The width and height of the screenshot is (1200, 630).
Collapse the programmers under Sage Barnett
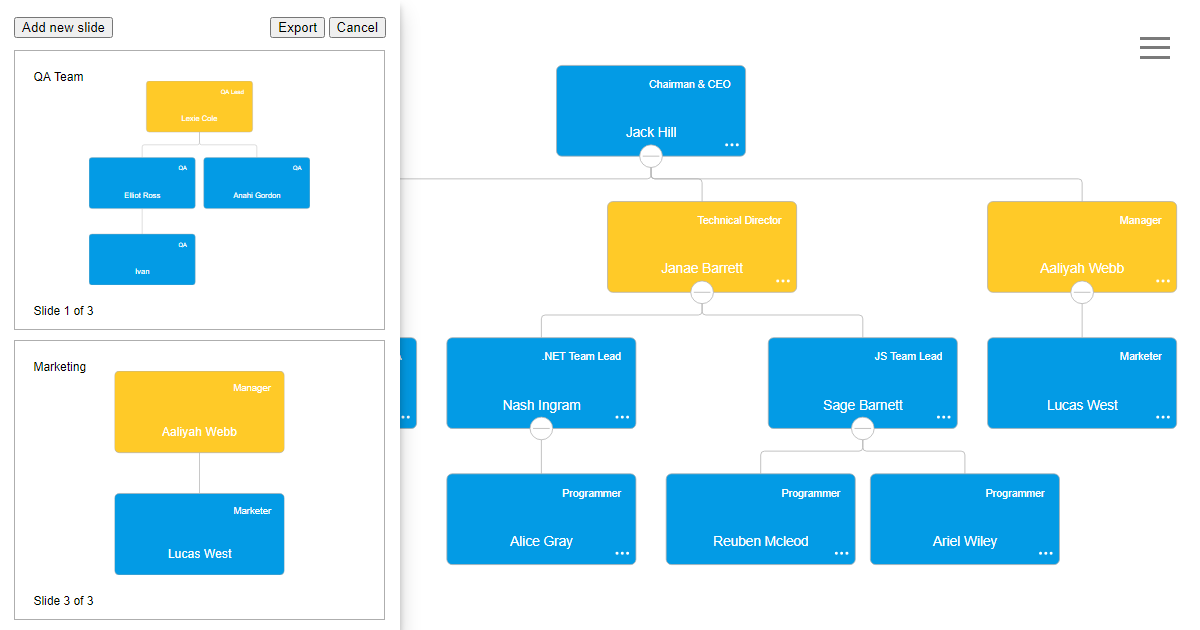click(x=862, y=428)
